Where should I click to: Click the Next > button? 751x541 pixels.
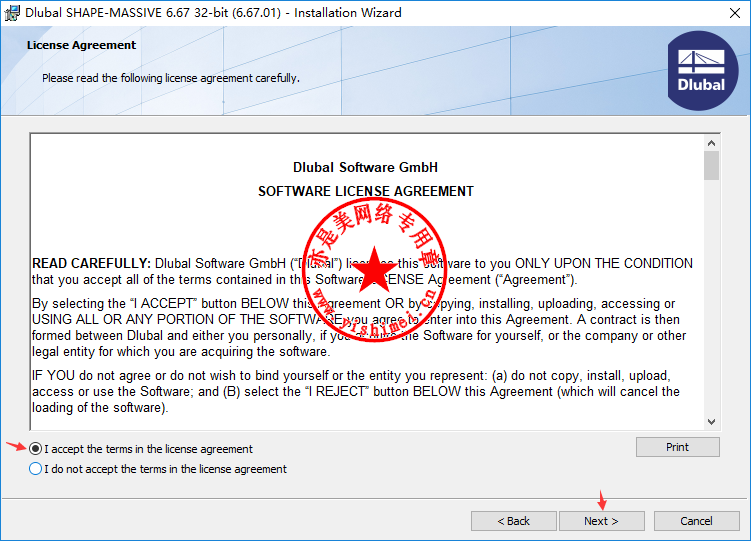(602, 521)
